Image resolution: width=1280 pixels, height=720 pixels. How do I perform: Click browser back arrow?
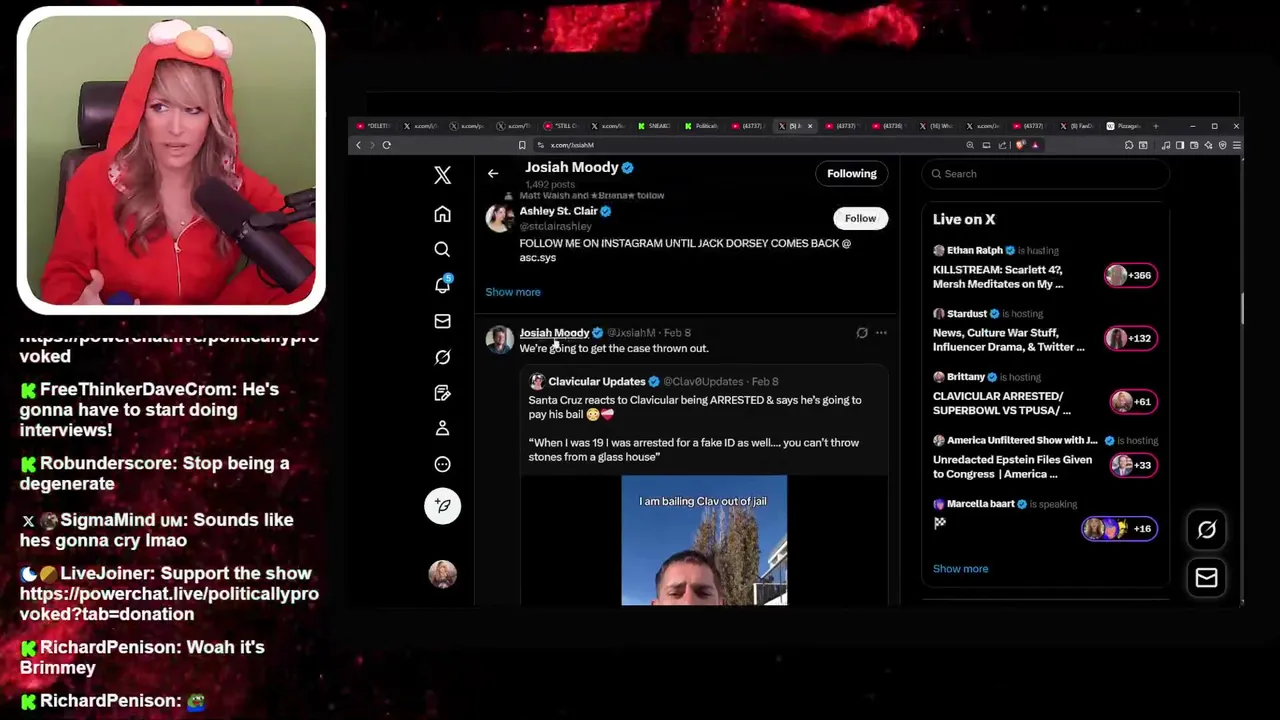coord(358,145)
